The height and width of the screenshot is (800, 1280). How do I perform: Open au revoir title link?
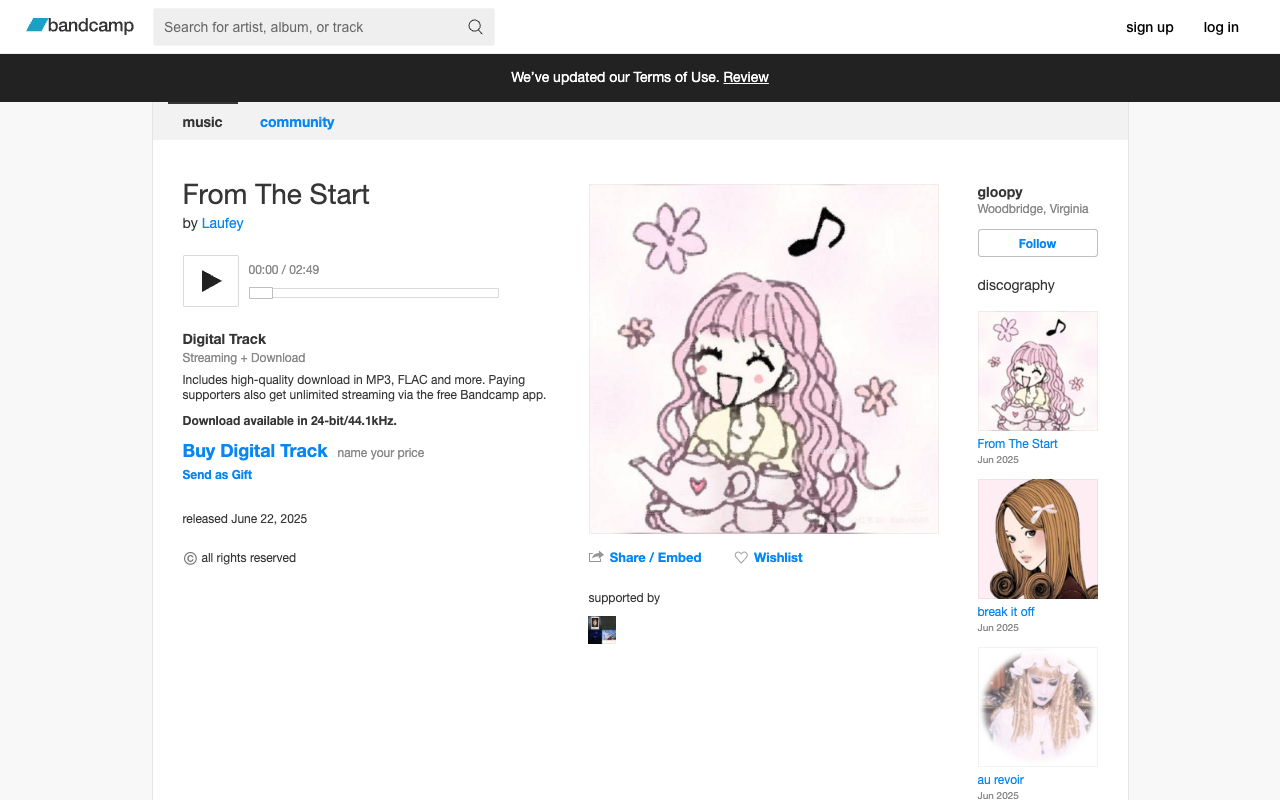(x=1001, y=780)
